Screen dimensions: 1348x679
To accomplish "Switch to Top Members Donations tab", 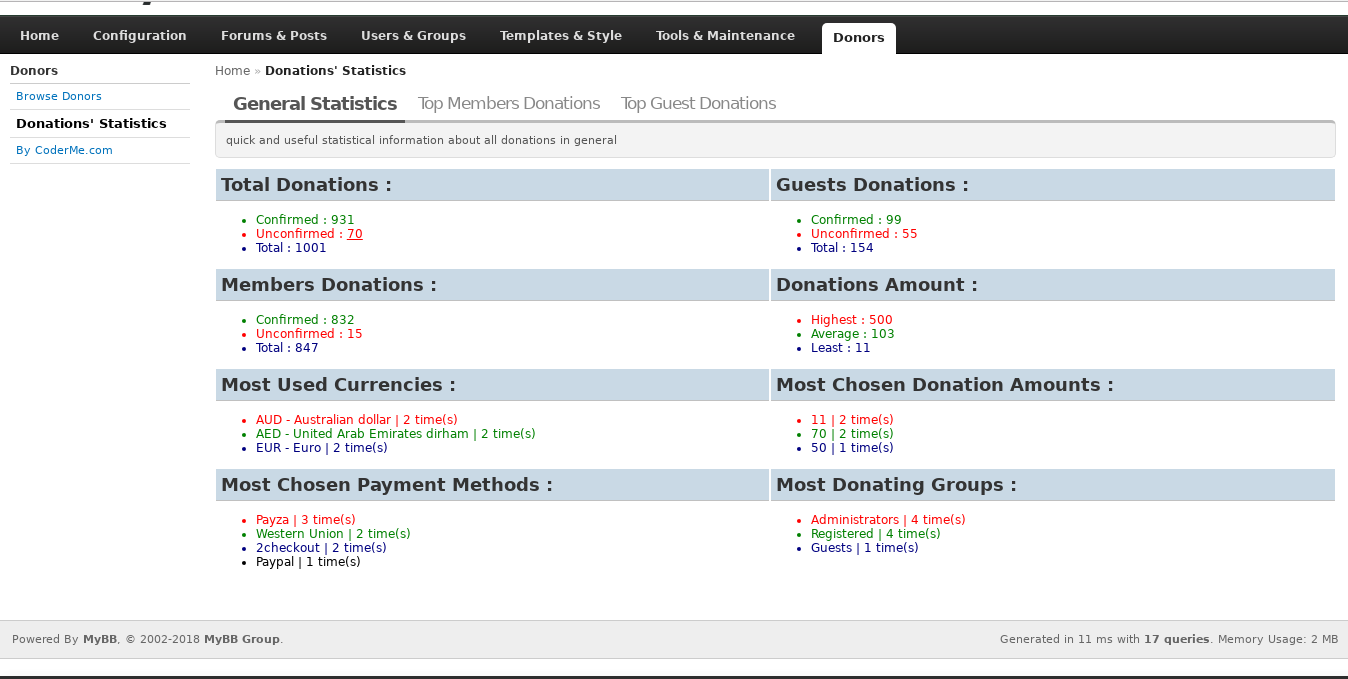I will pos(508,104).
